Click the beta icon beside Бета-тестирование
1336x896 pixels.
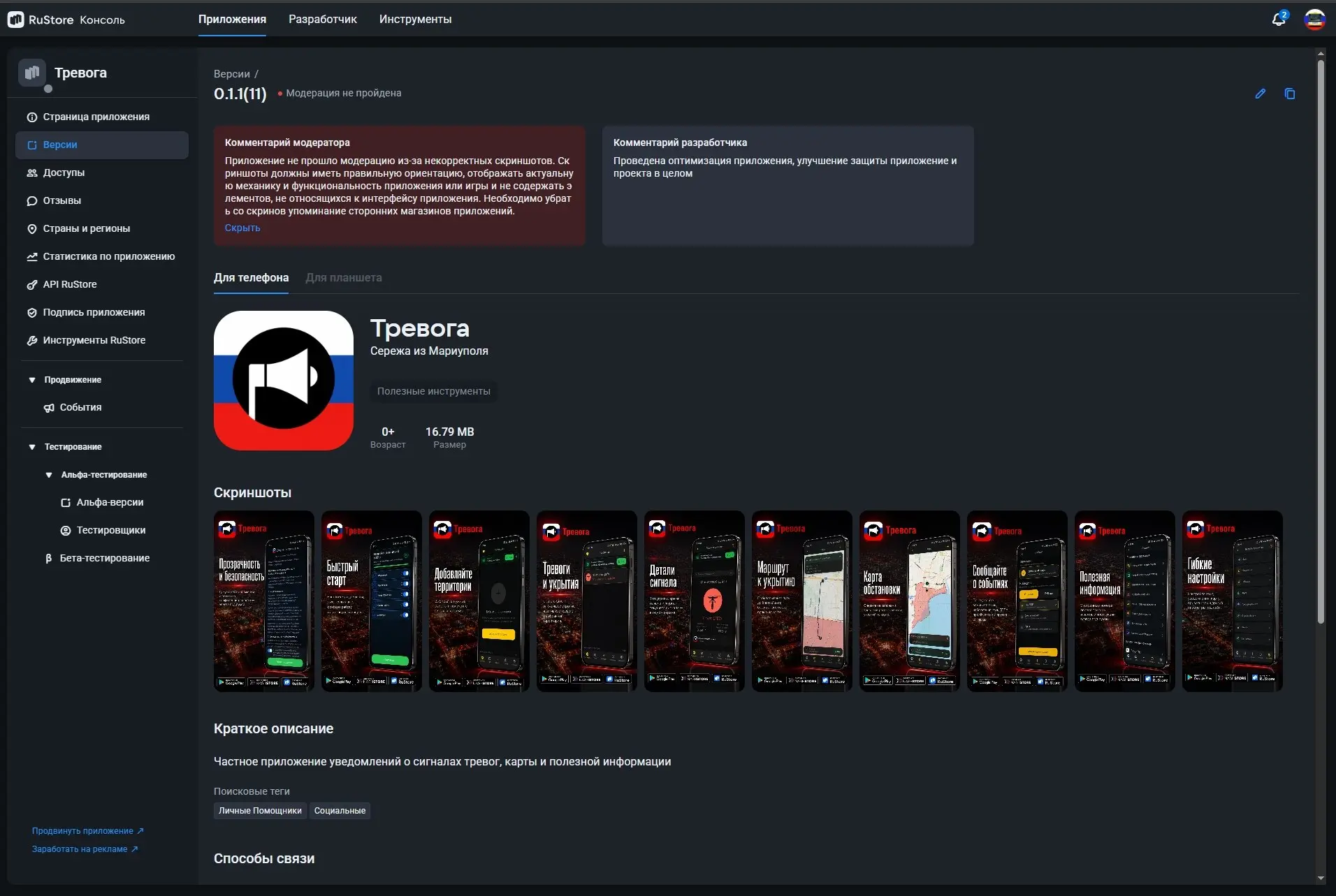pyautogui.click(x=48, y=559)
